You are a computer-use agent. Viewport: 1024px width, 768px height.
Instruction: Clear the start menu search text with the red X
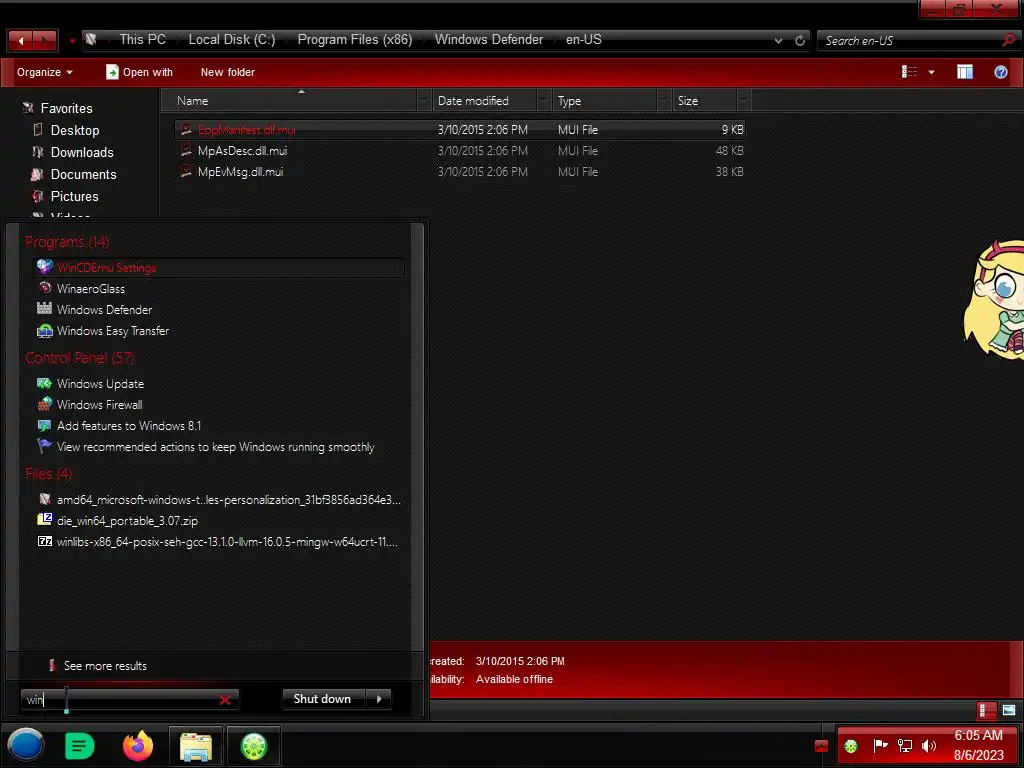225,699
